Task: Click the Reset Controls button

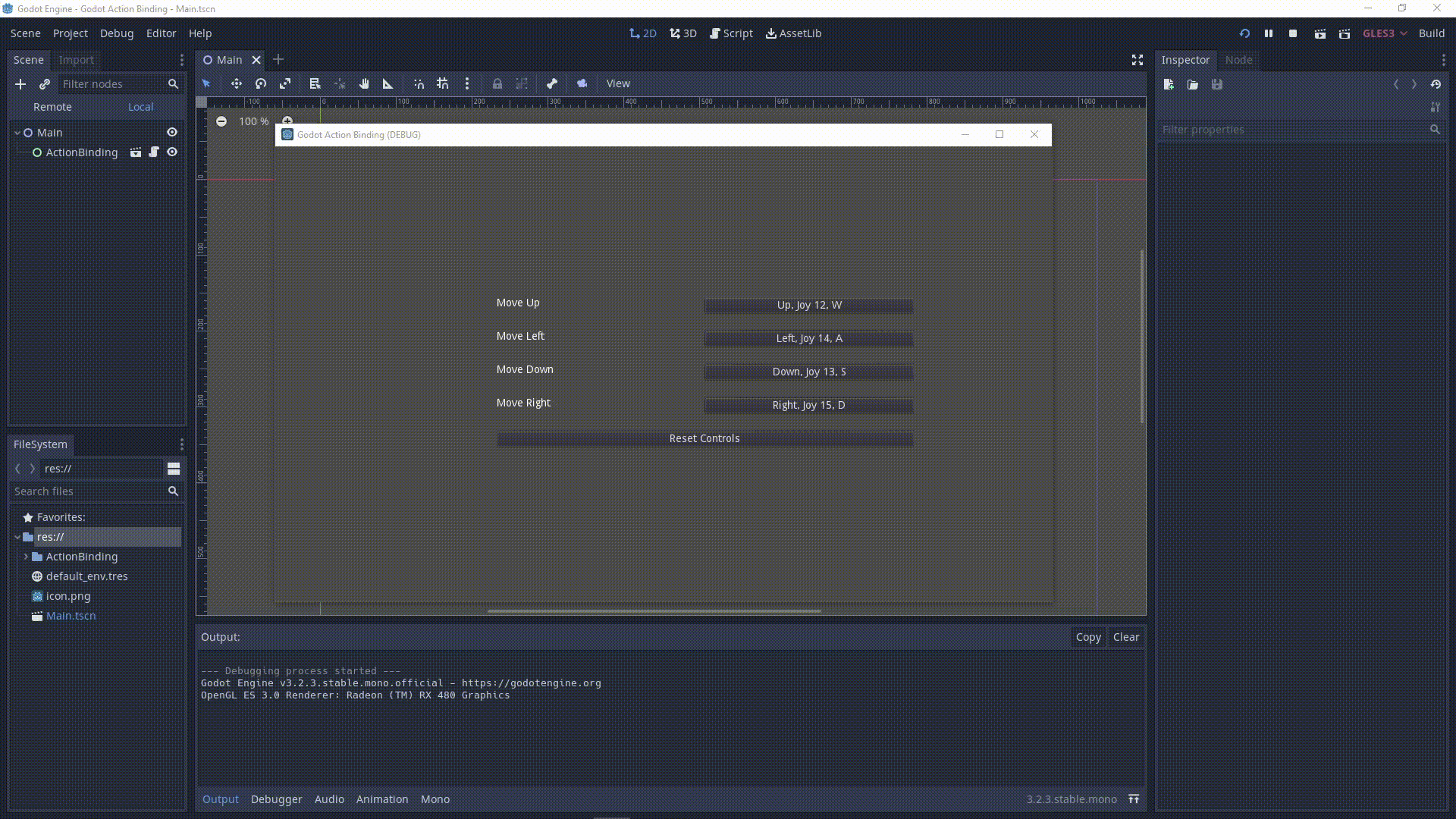Action: [x=704, y=439]
